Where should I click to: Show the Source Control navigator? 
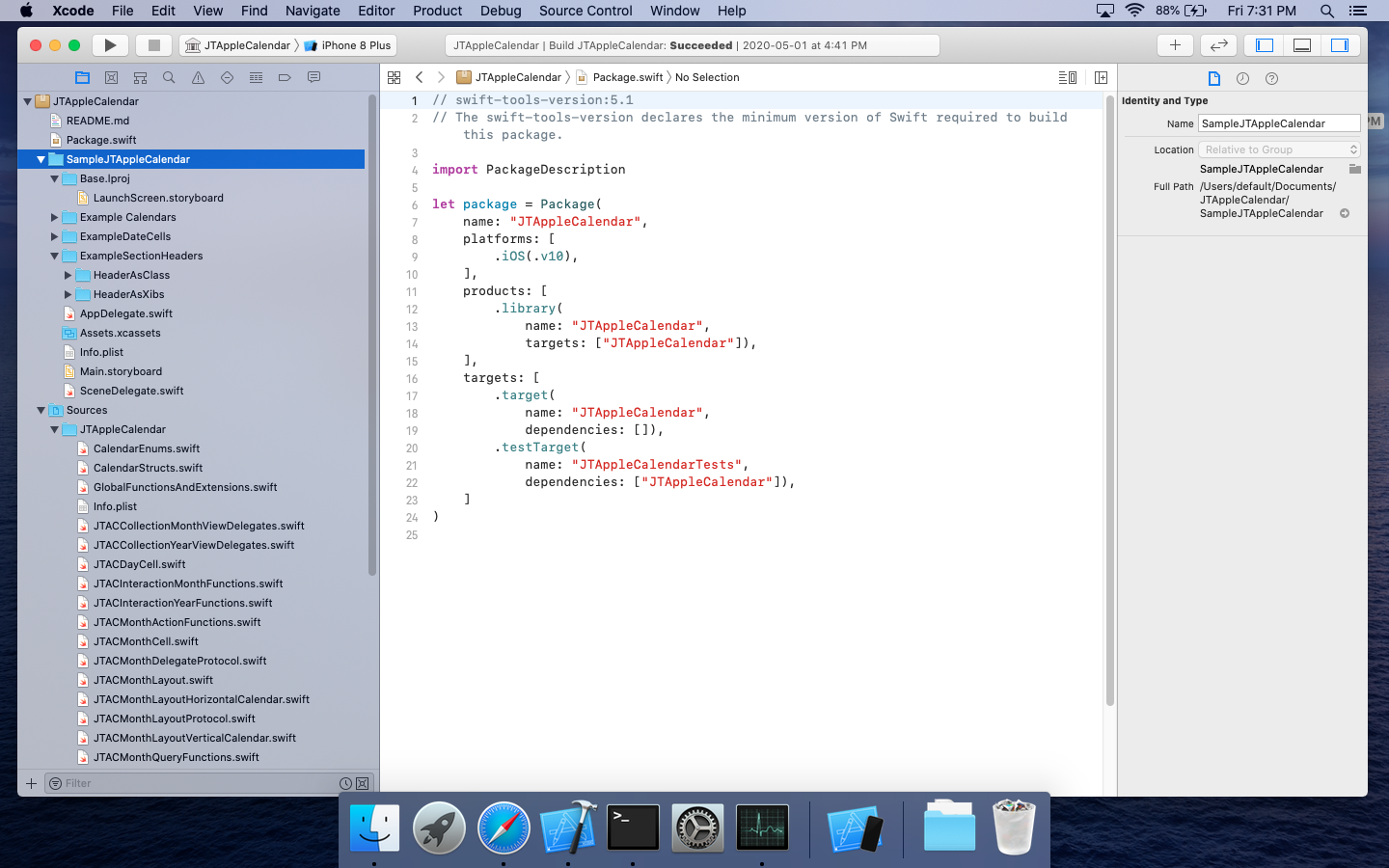coord(111,78)
